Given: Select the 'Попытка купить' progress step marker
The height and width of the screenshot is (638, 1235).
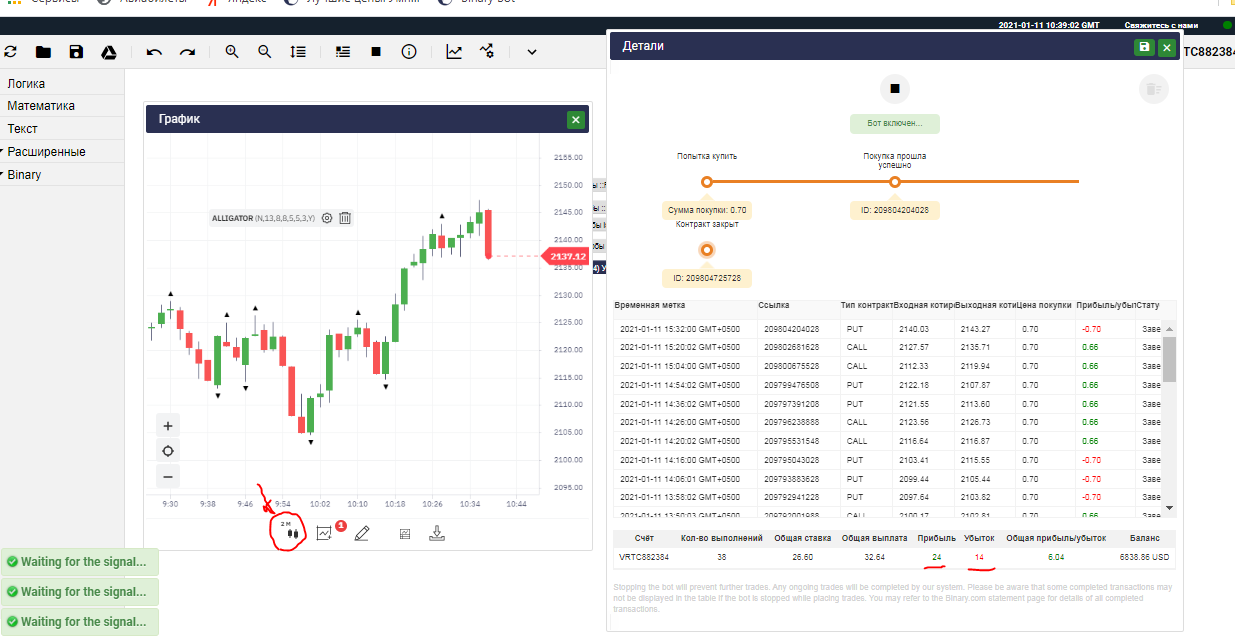Looking at the screenshot, I should point(707,182).
